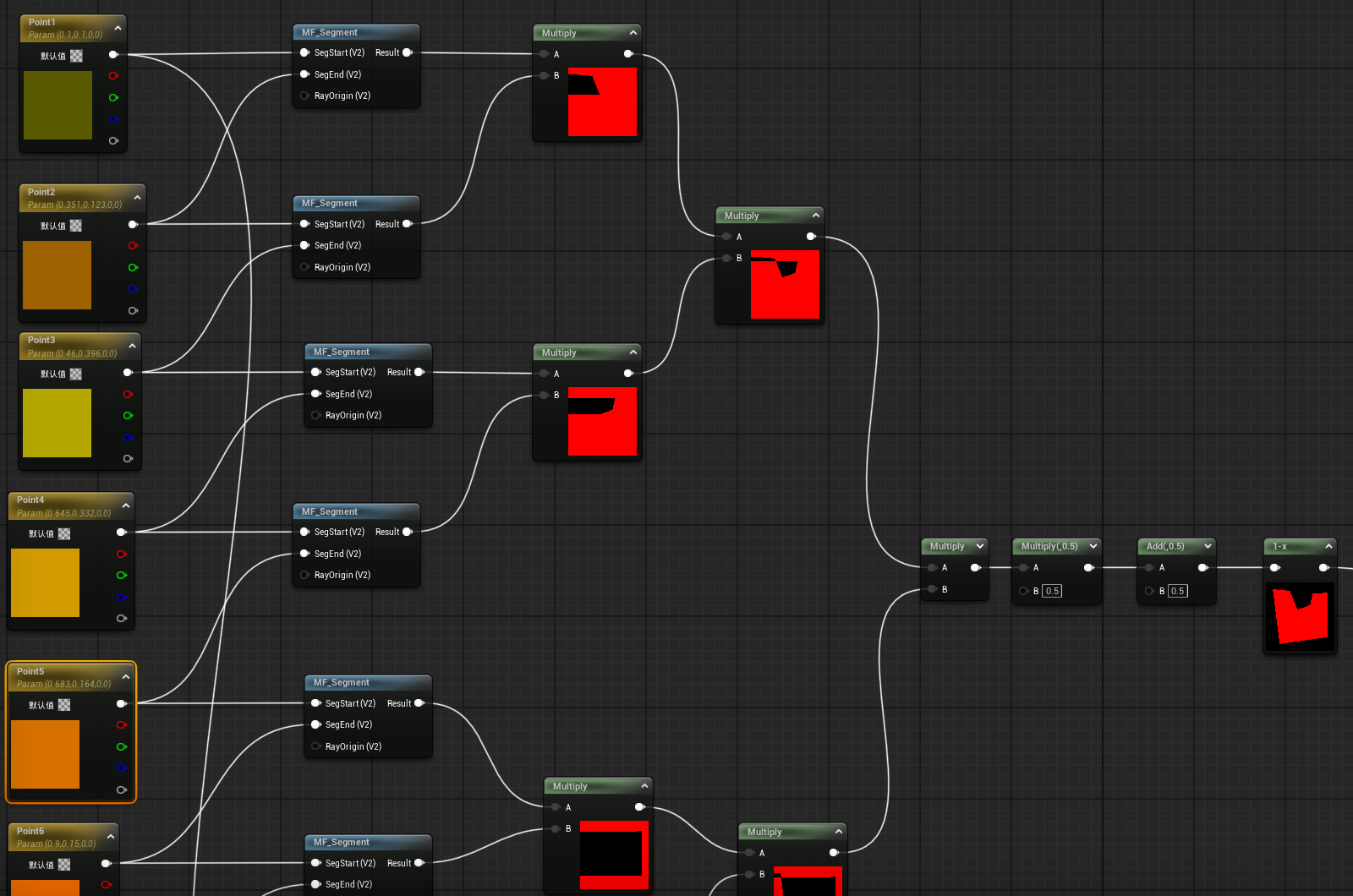Click the output pin of Multiply(,0.5) node
1353x896 pixels.
(1088, 568)
